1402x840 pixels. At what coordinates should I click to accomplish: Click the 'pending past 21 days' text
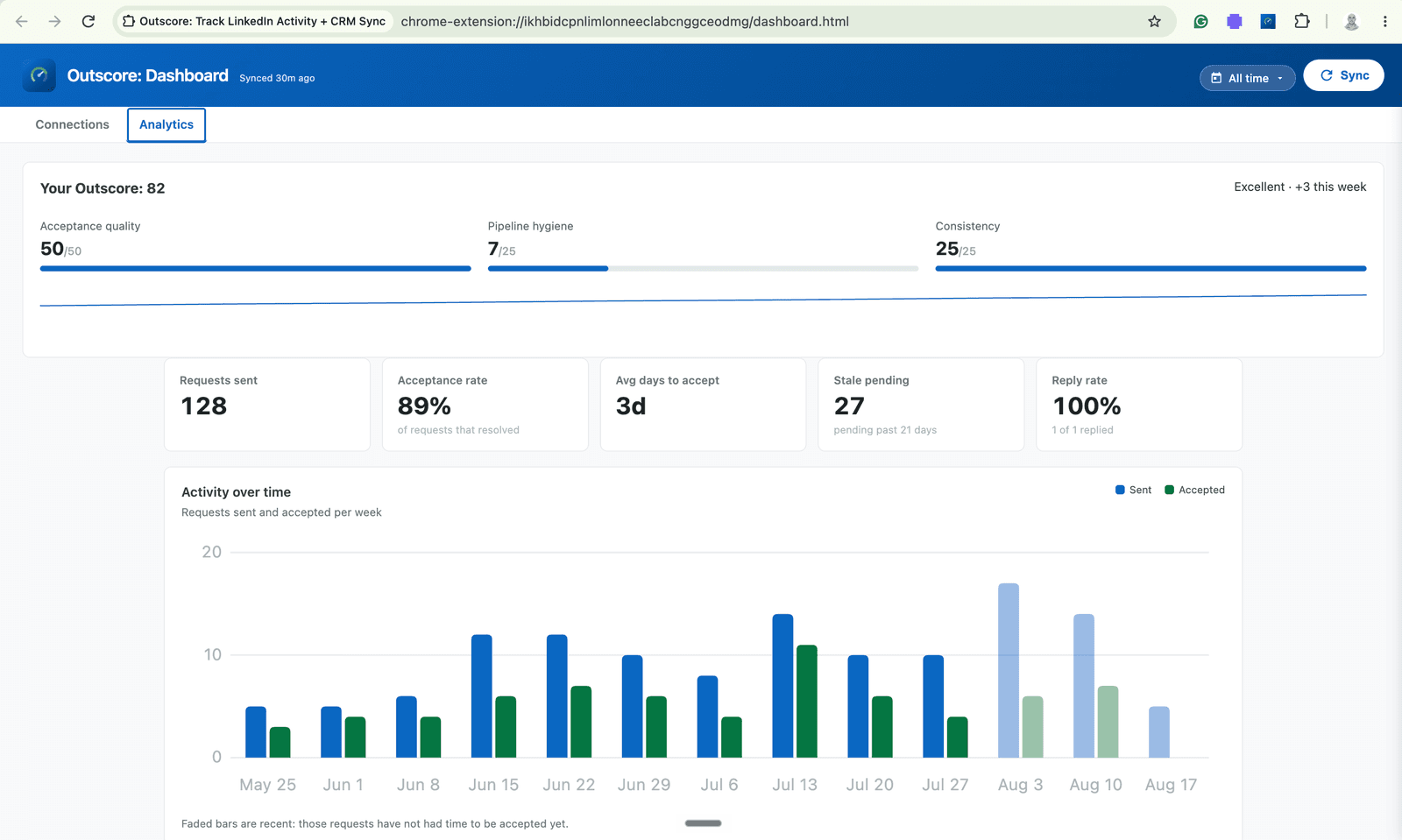point(885,430)
